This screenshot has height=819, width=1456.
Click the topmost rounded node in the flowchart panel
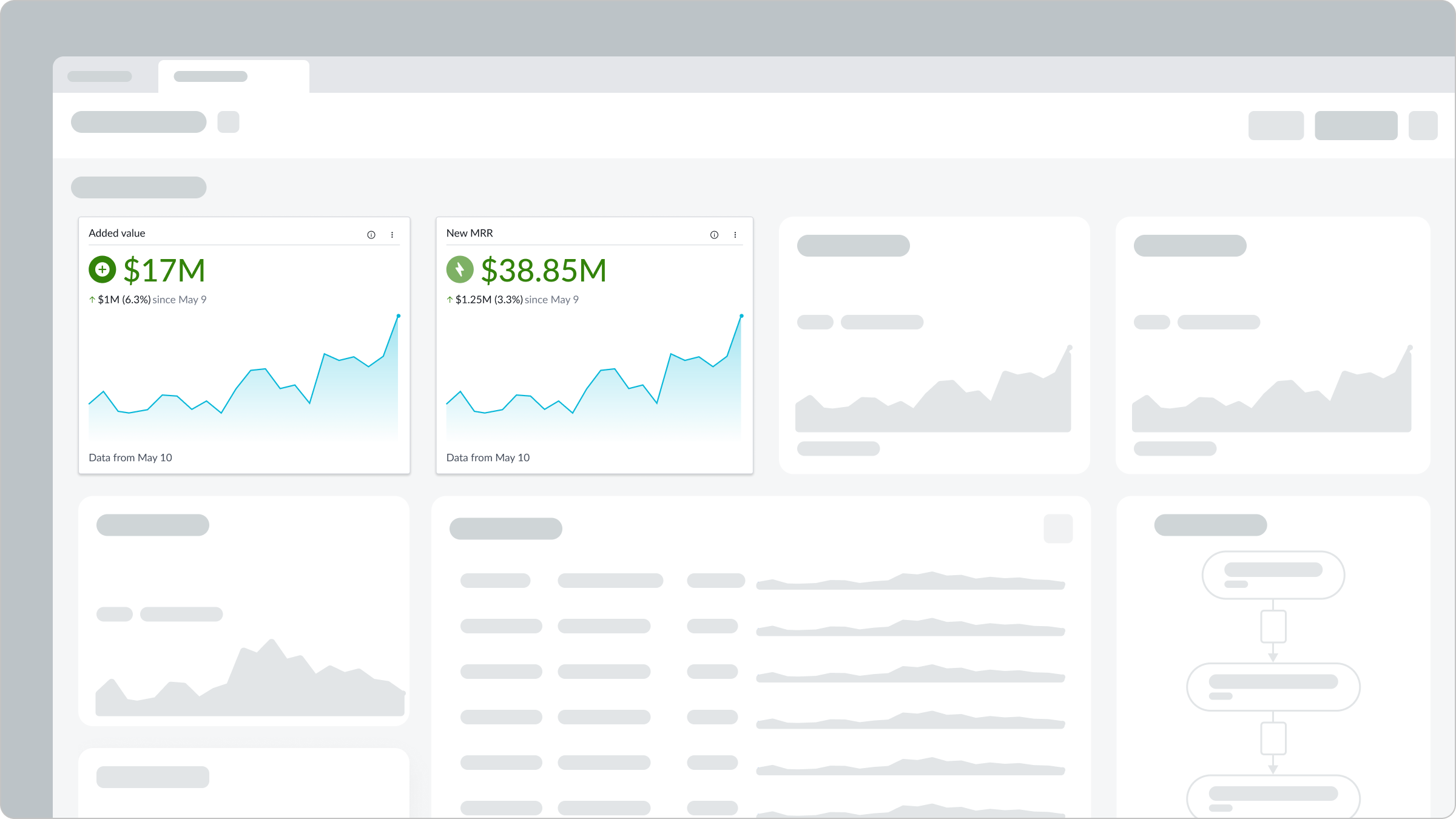[1272, 575]
